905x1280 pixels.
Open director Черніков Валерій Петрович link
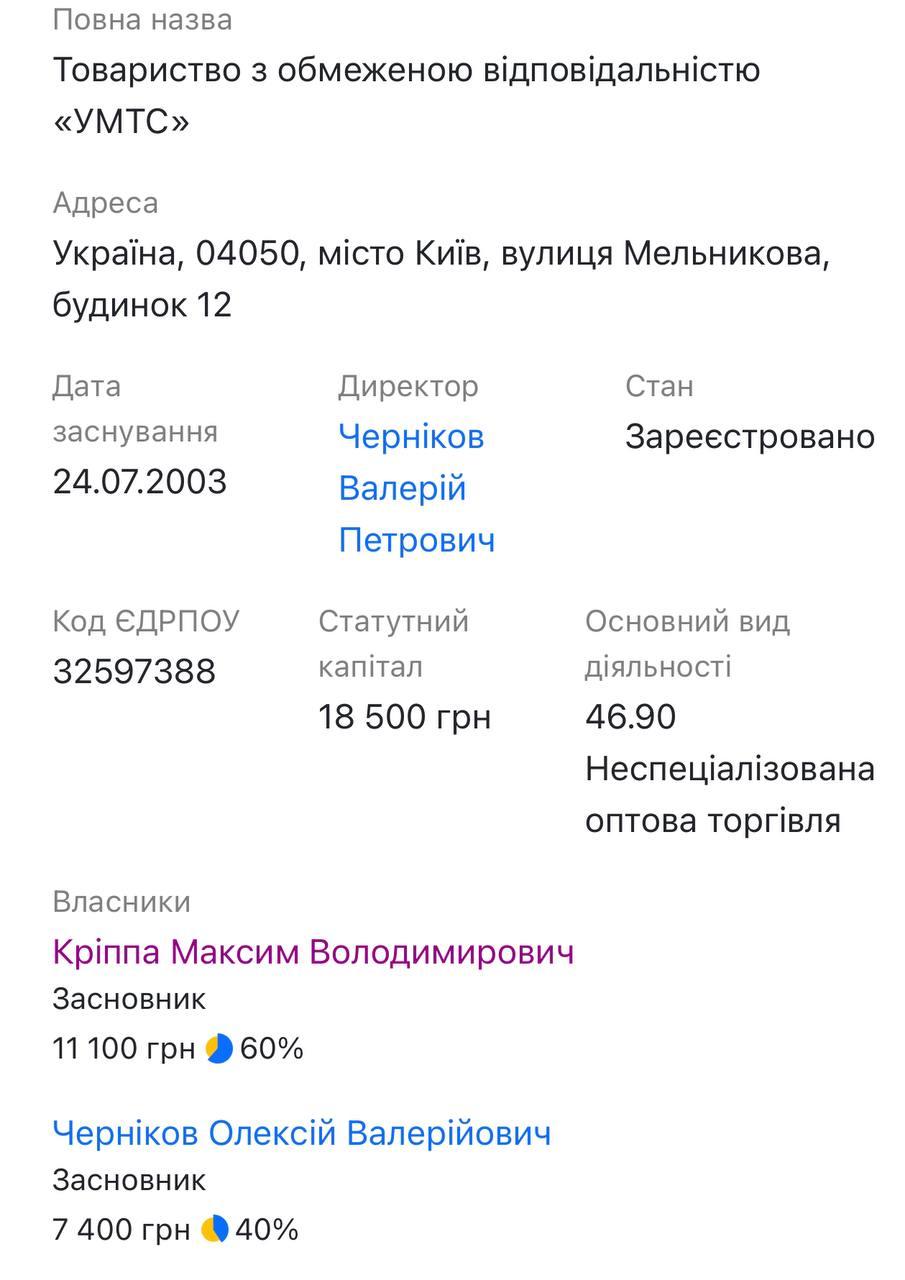(x=416, y=488)
